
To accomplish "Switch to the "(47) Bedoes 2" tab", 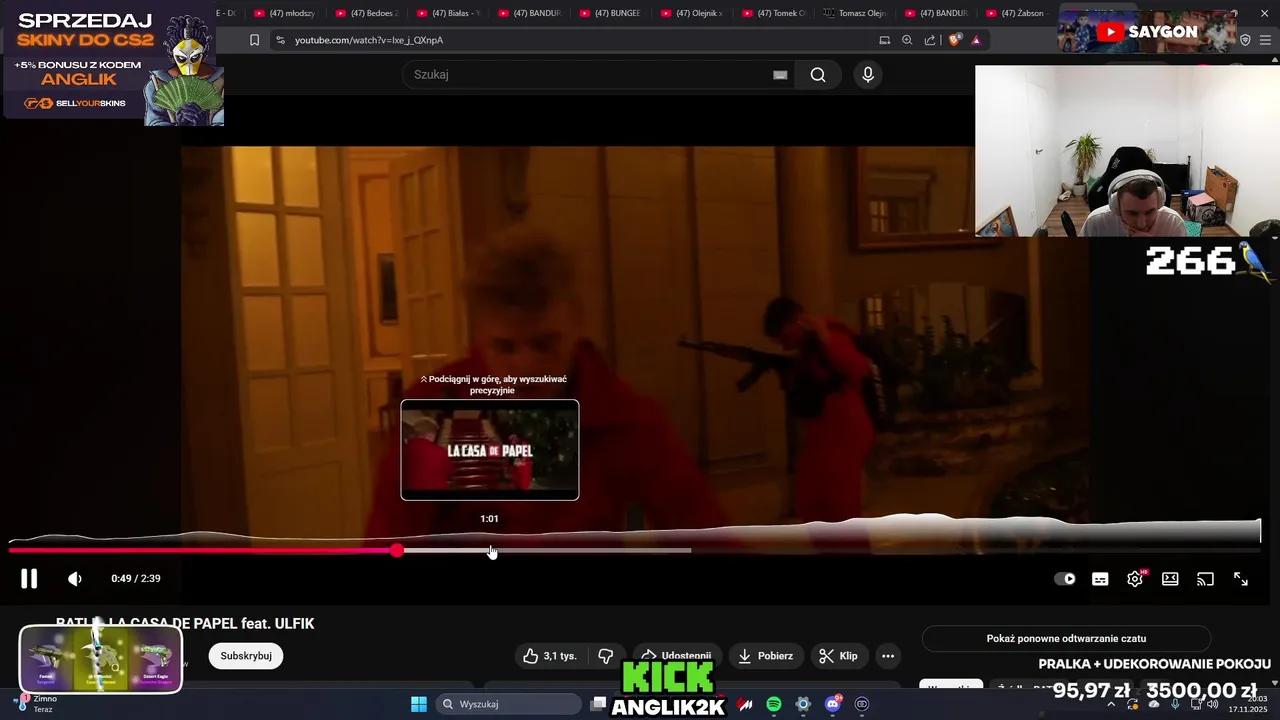I will (366, 13).
